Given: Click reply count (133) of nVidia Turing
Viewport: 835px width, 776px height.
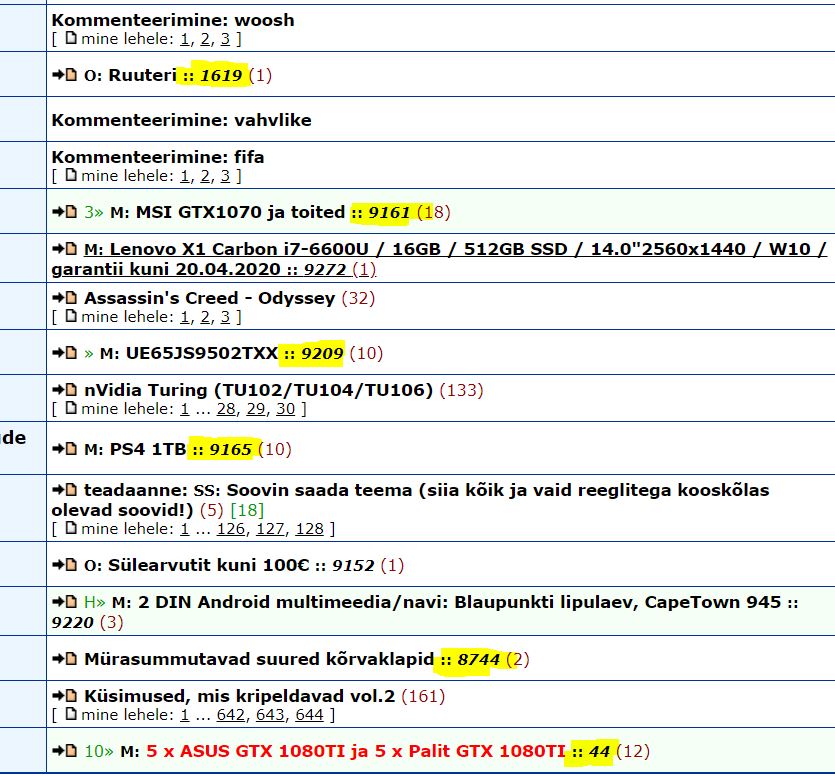Looking at the screenshot, I should click(461, 390).
